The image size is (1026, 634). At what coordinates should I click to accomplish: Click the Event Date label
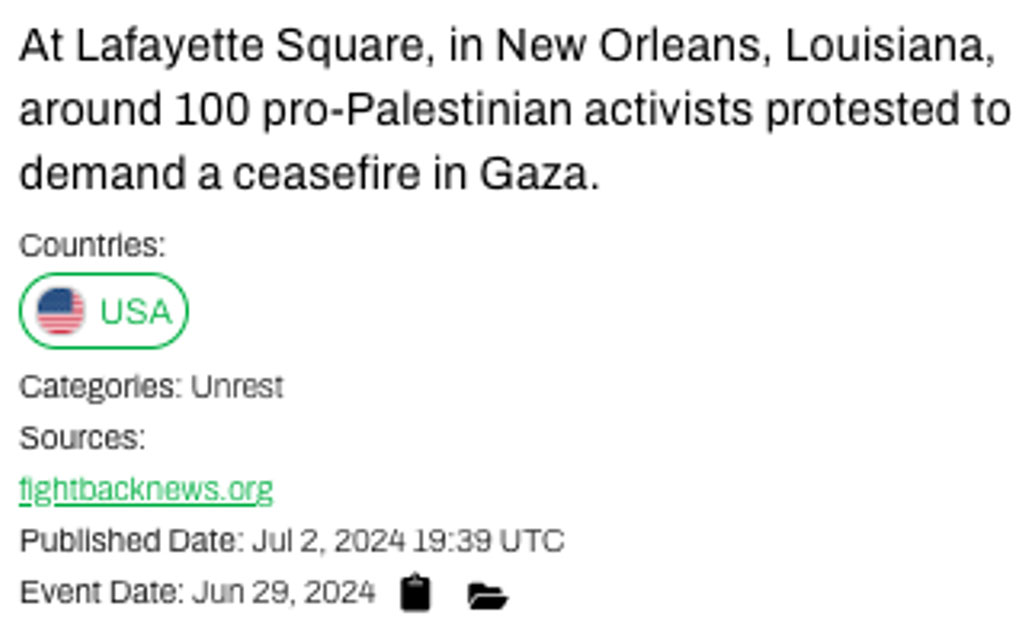pyautogui.click(x=102, y=593)
